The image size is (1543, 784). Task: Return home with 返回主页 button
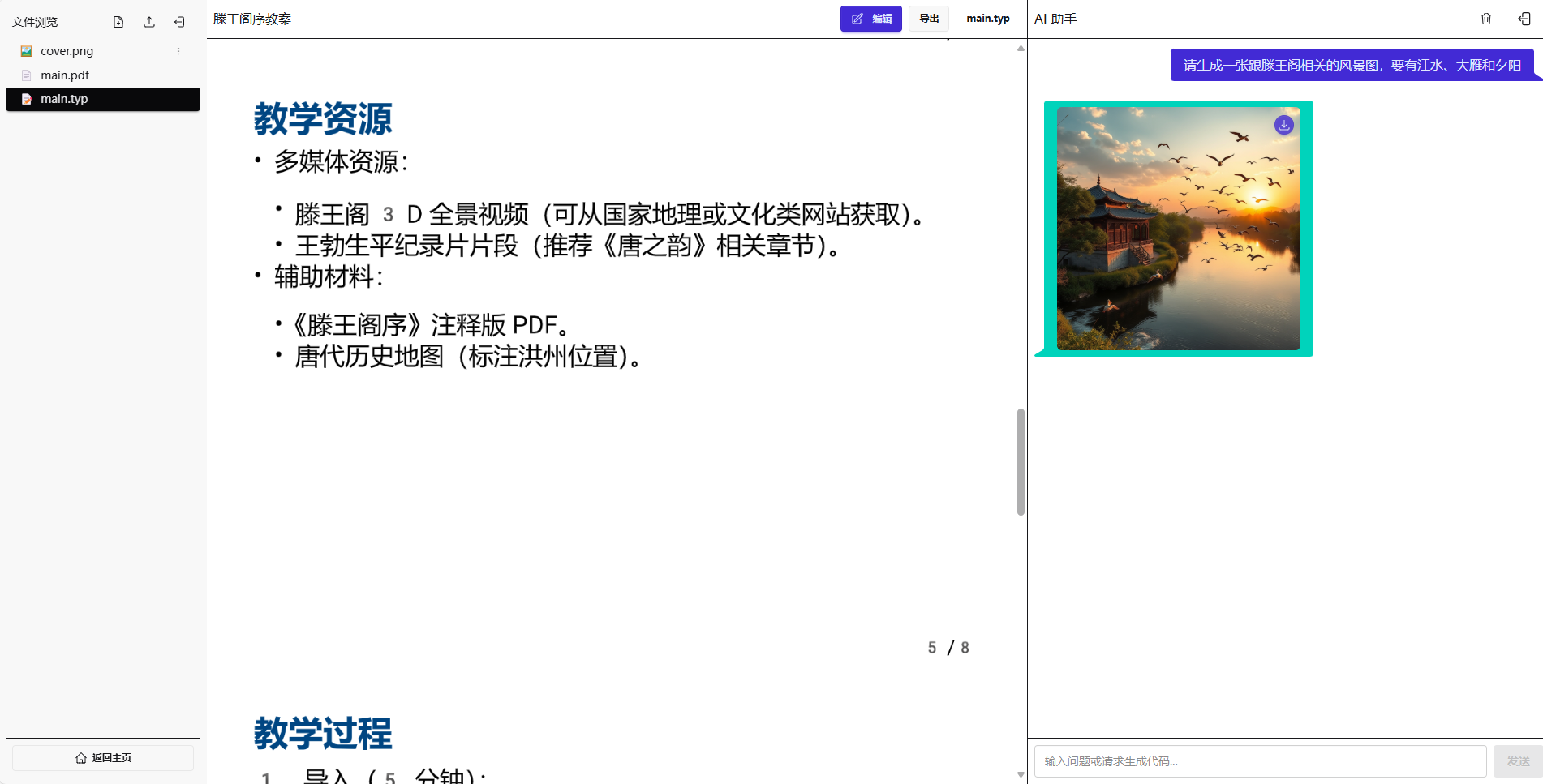102,757
